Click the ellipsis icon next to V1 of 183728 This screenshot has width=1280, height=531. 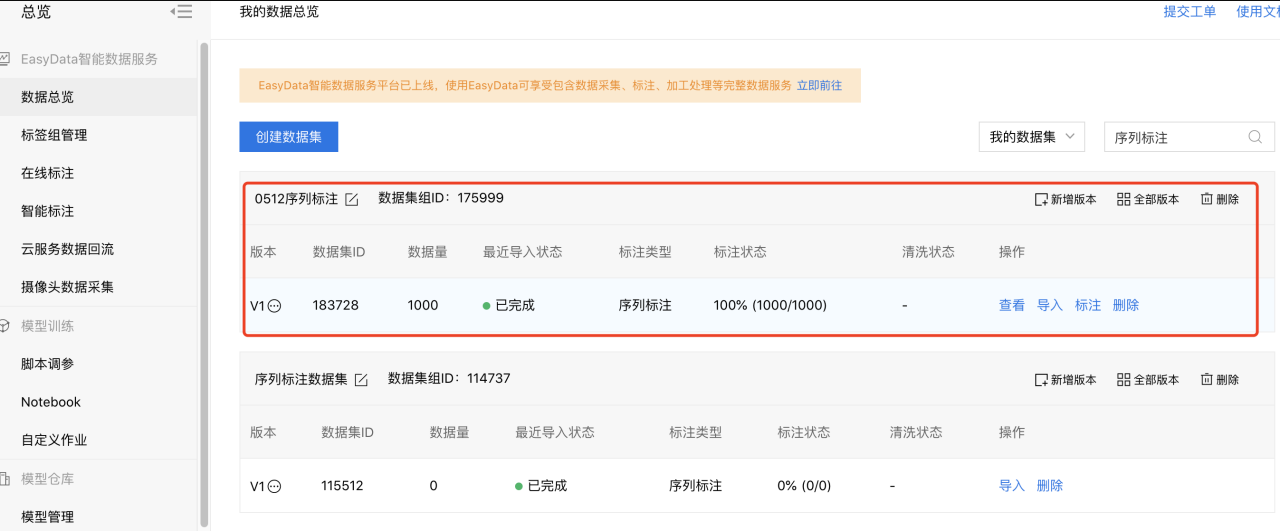[x=275, y=306]
